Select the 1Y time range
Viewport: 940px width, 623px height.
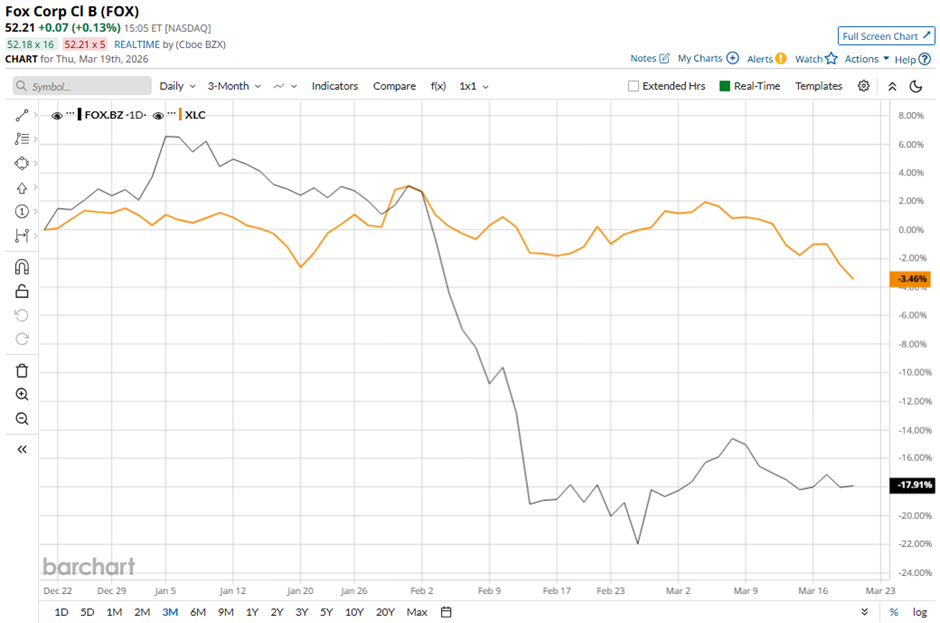(x=252, y=612)
